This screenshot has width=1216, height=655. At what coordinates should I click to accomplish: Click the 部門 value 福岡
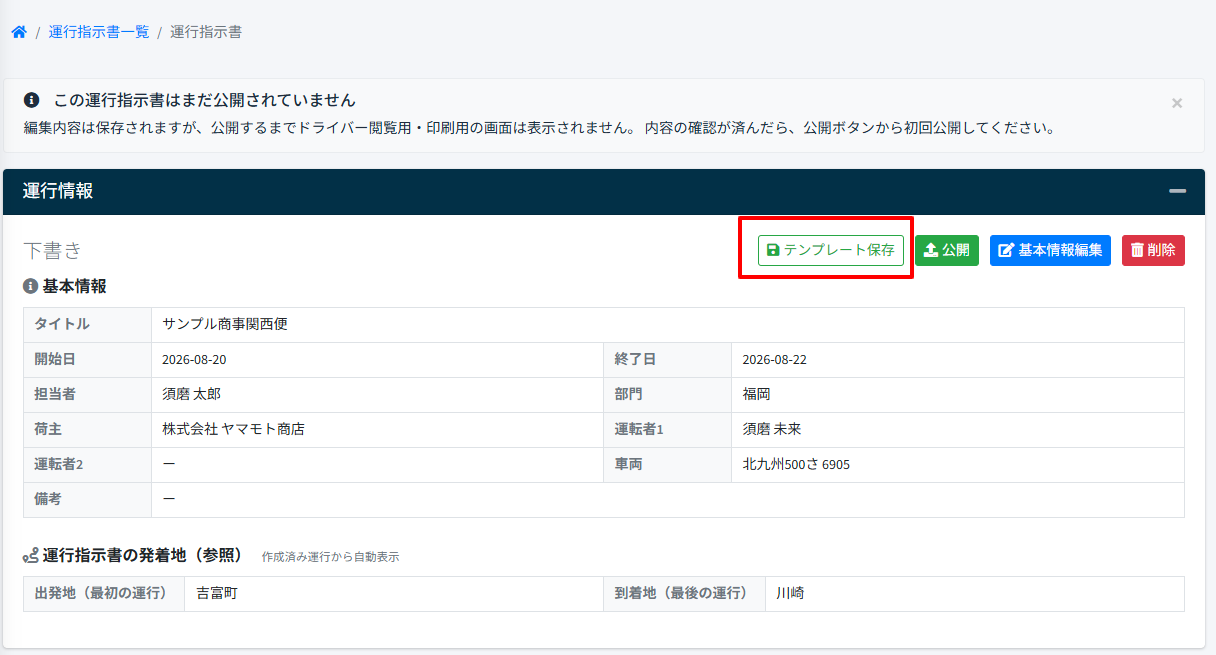pos(756,394)
